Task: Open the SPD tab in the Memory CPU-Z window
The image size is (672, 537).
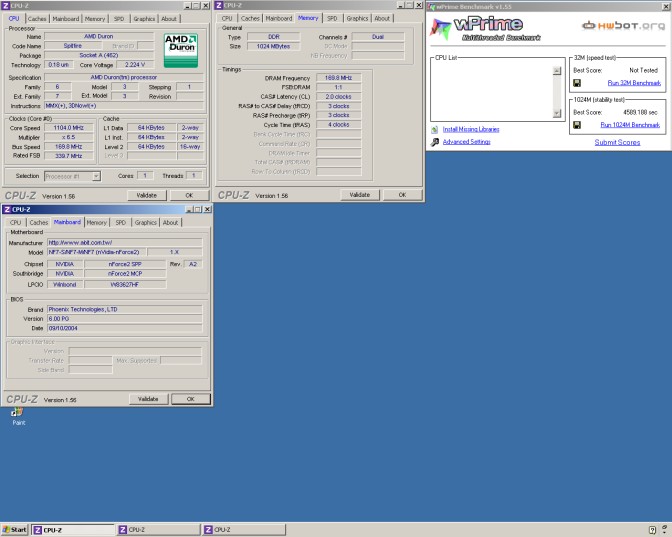Action: point(332,18)
